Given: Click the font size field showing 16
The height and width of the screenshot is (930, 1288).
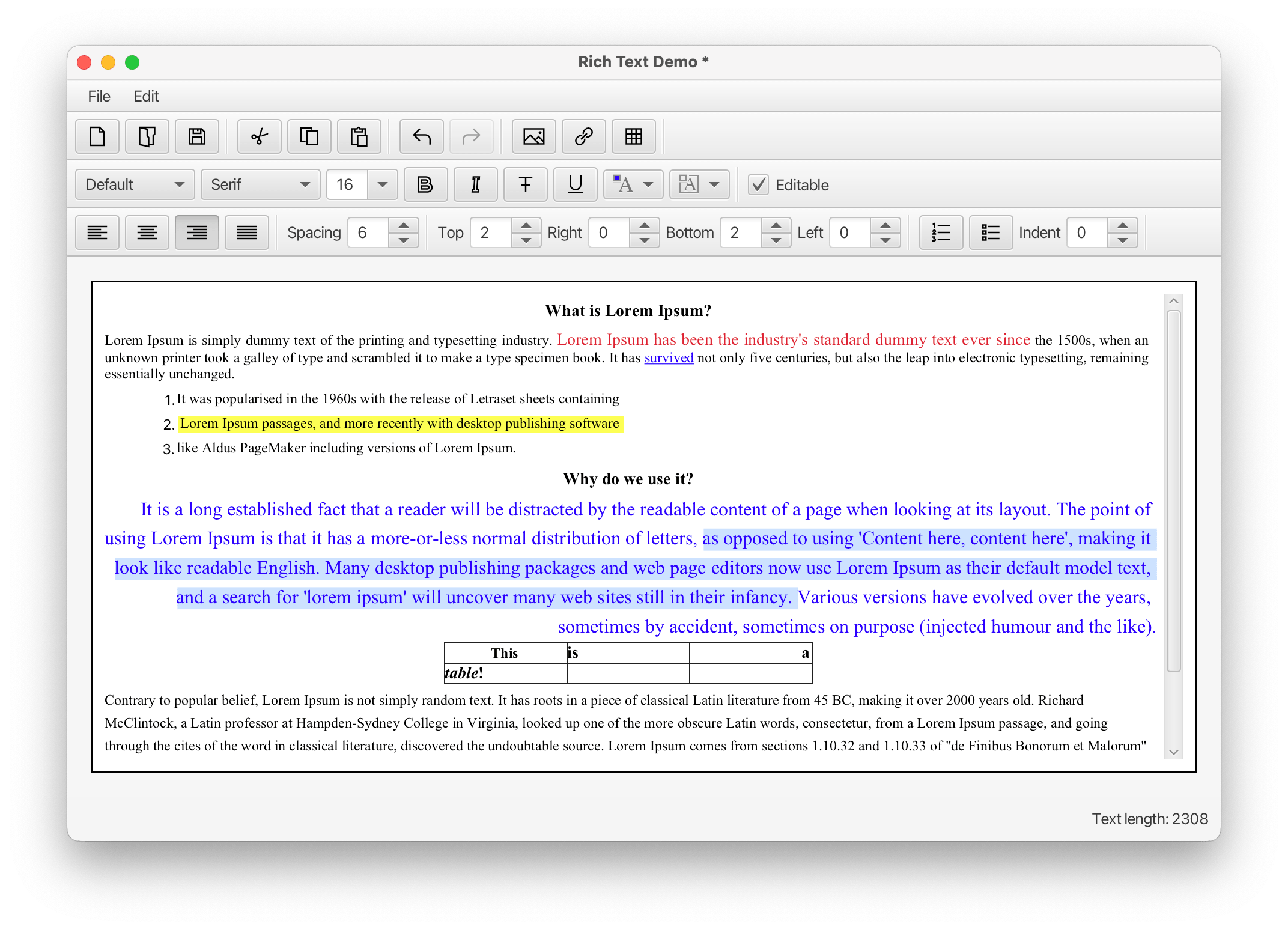Looking at the screenshot, I should pyautogui.click(x=347, y=184).
